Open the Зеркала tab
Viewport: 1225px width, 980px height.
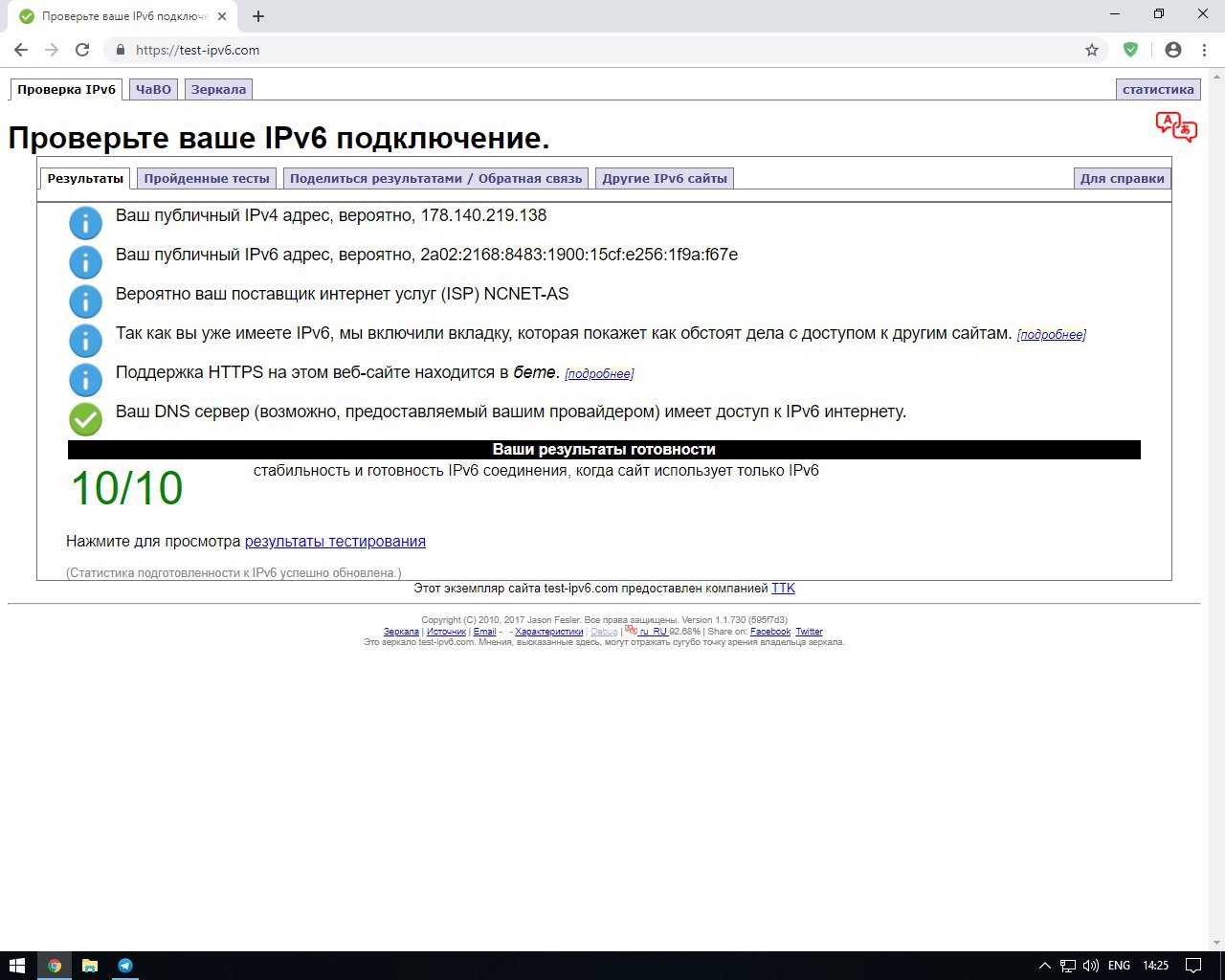(218, 89)
